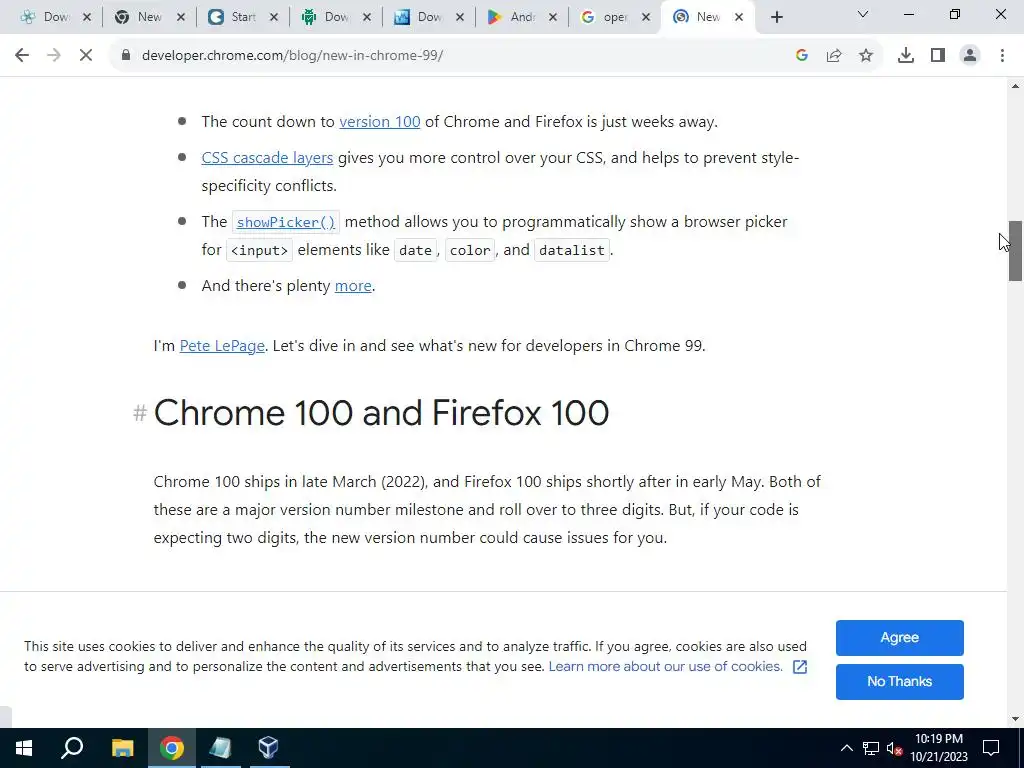This screenshot has height=768, width=1024.
Task: Click the Google icon in address bar
Action: click(x=802, y=56)
